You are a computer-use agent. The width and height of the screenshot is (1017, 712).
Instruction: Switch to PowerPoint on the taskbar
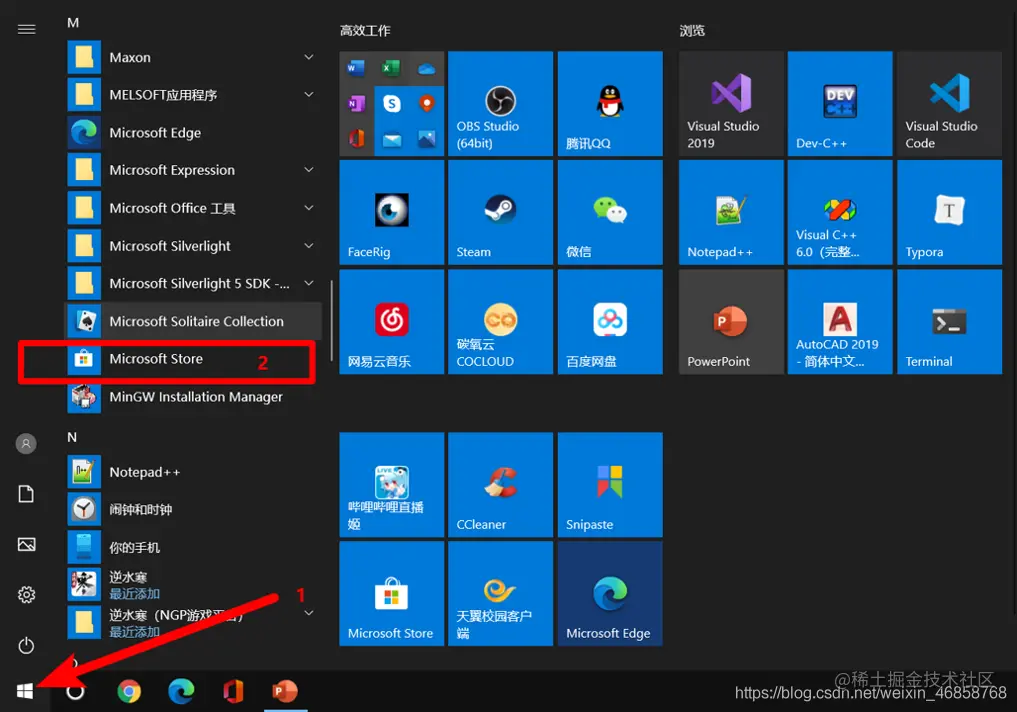point(285,691)
